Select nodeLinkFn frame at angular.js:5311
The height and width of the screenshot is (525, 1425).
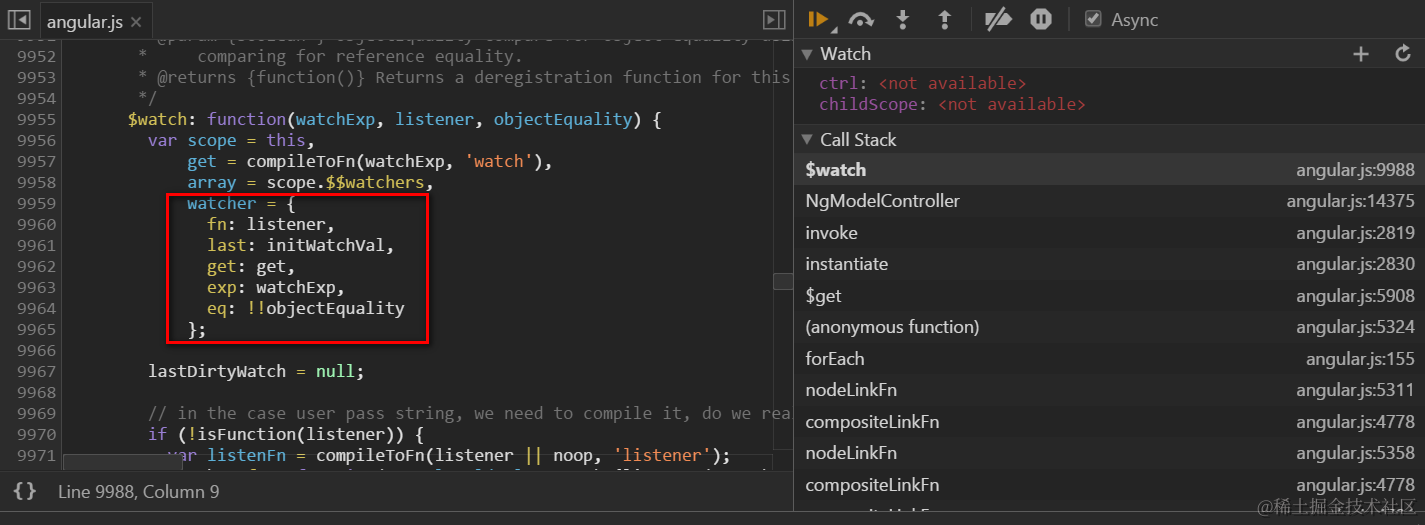pos(1109,390)
